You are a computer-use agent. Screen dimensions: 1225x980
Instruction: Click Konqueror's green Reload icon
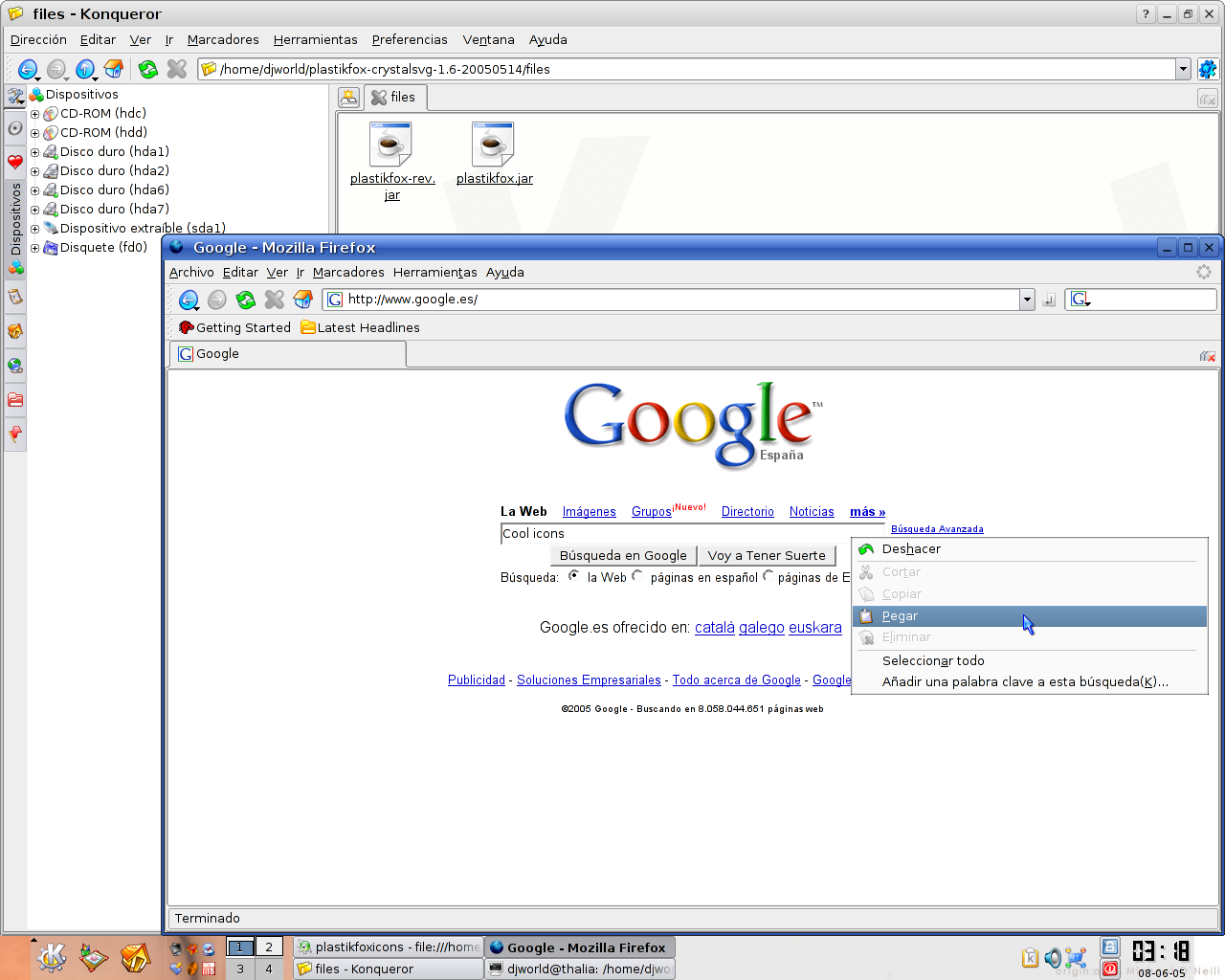pos(147,69)
